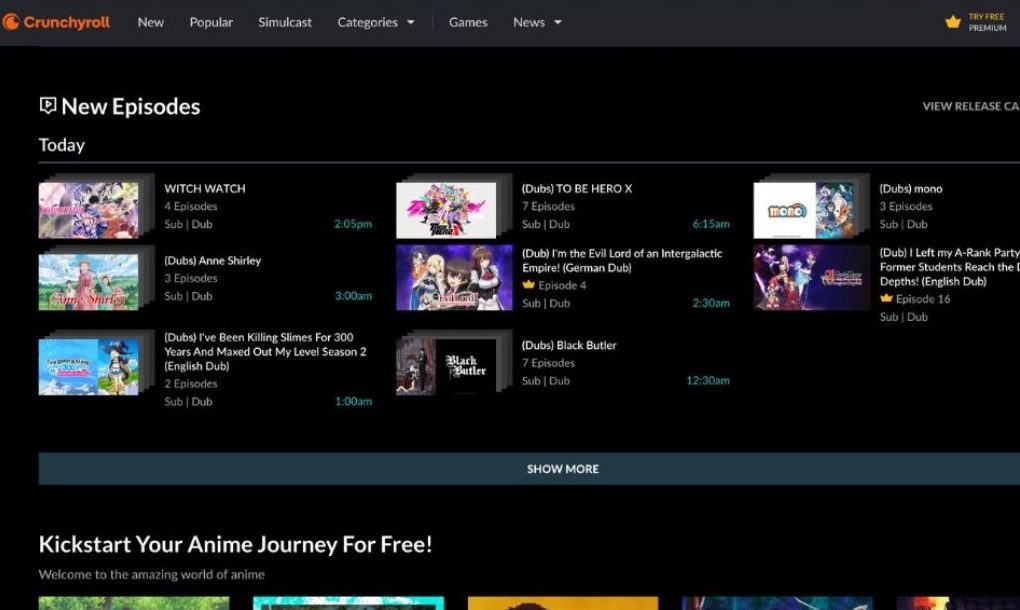Open the (Dubs) Black Butler title

point(569,345)
